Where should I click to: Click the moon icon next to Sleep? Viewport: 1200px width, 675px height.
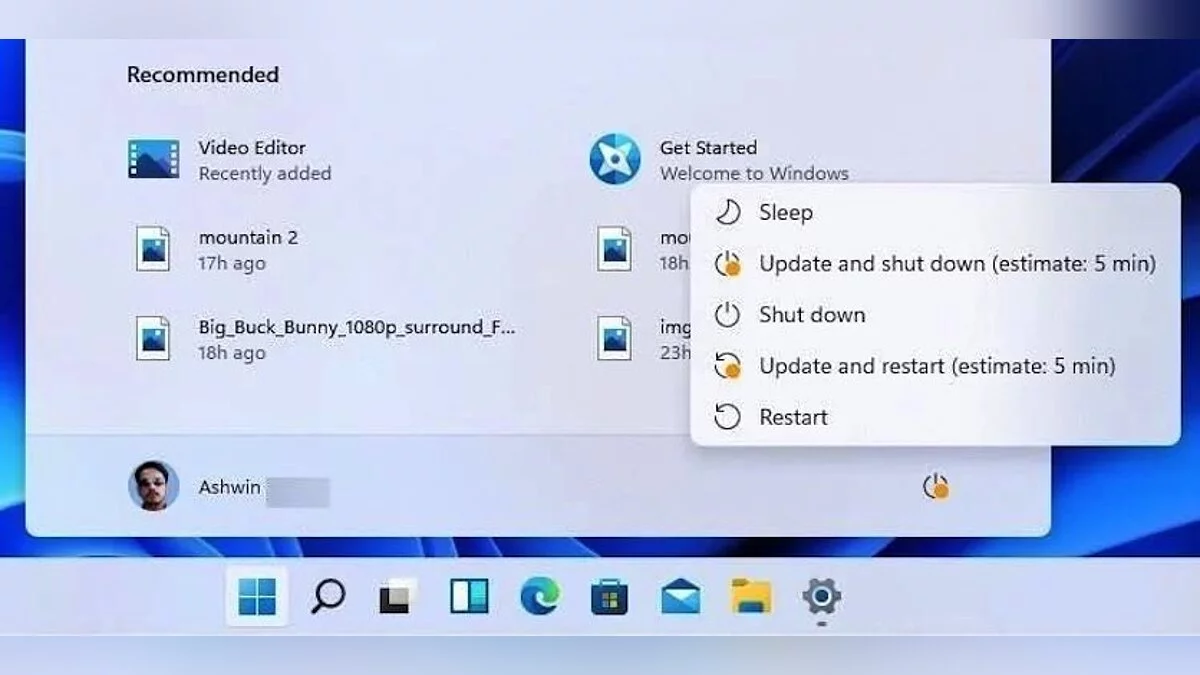pos(727,212)
